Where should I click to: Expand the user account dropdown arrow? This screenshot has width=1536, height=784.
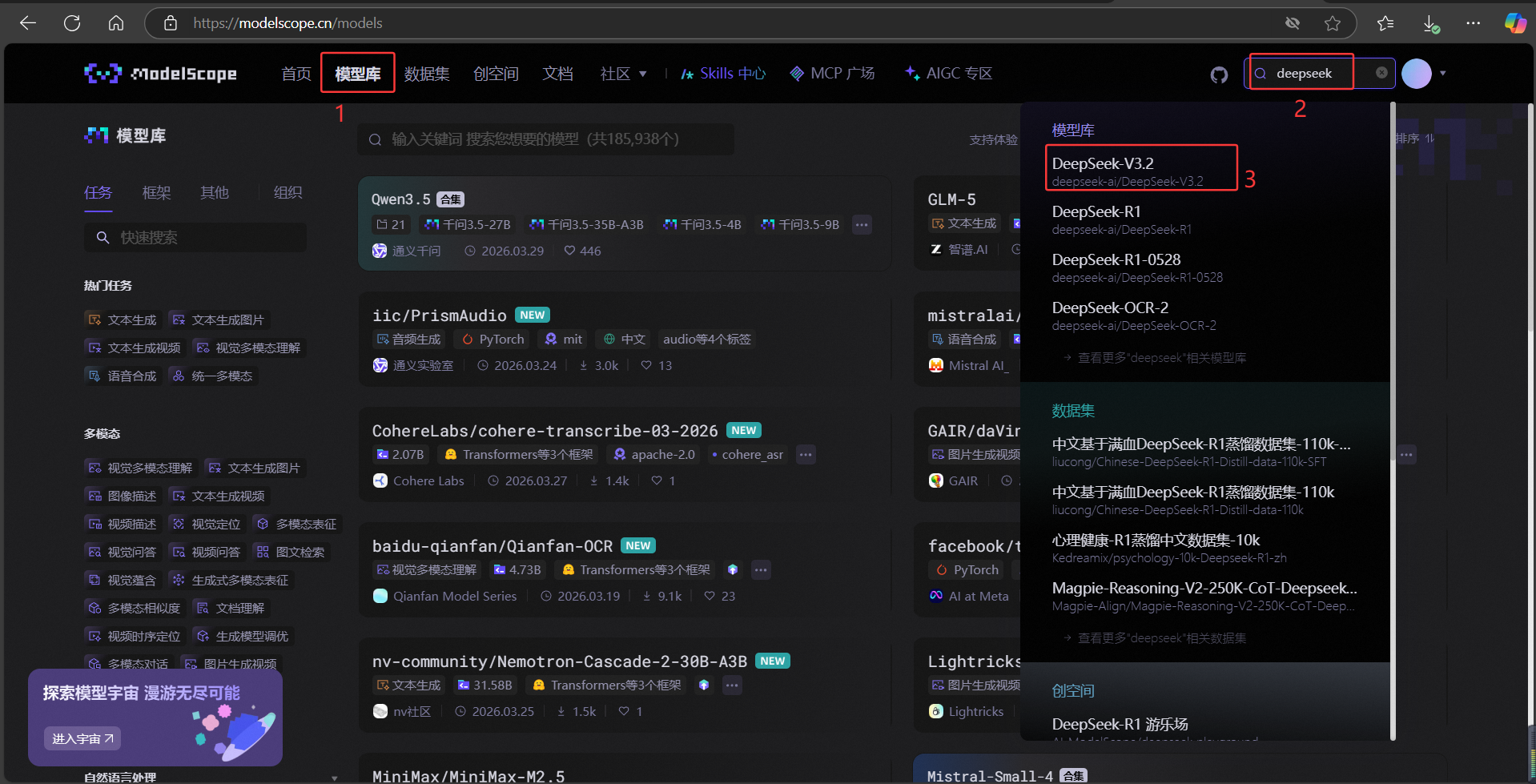[x=1443, y=74]
